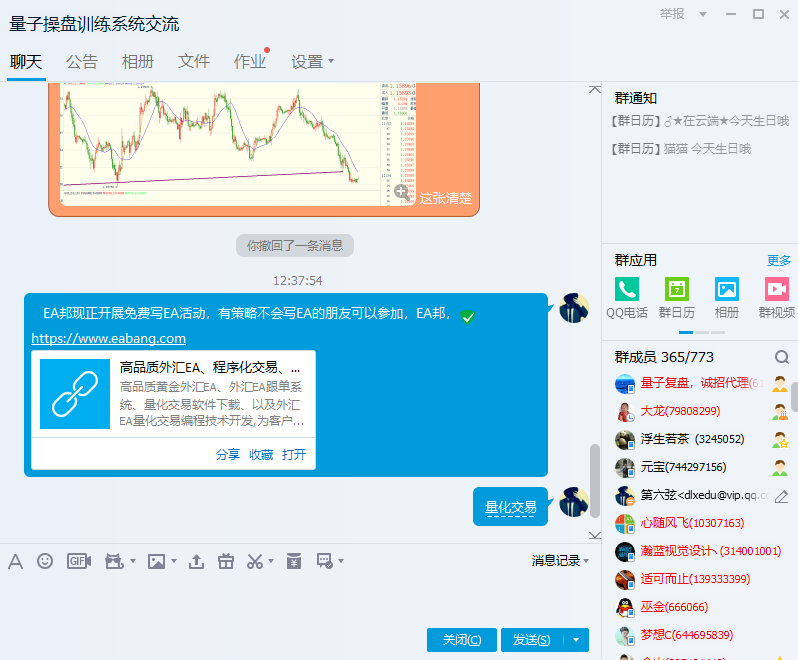Open dropdown arrow next to 举报
The width and height of the screenshot is (798, 660).
pyautogui.click(x=703, y=14)
